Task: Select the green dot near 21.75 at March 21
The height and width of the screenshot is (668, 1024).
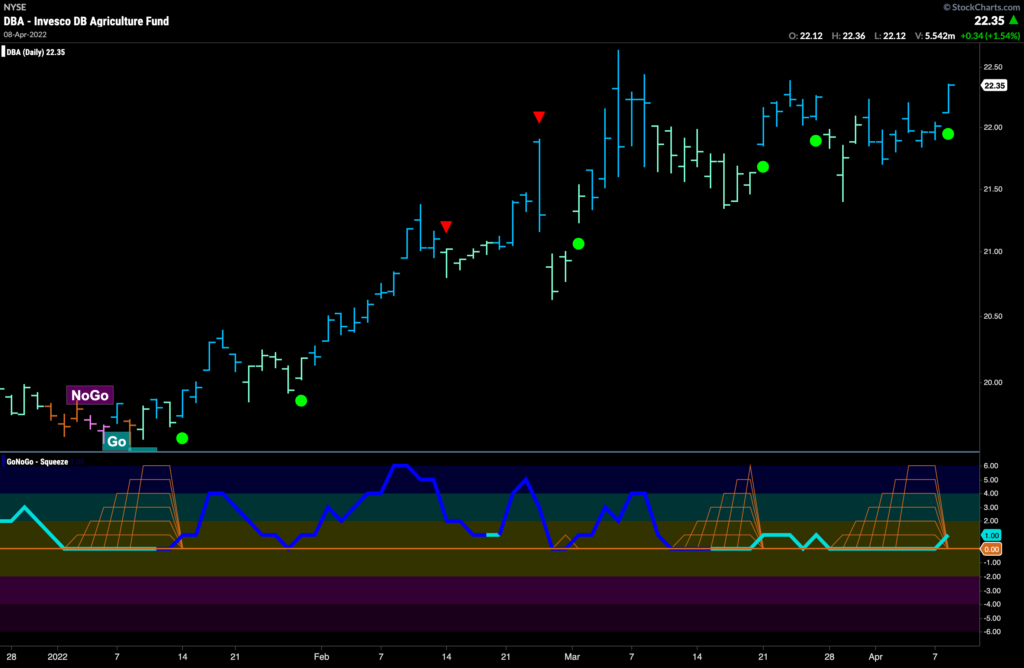Action: [x=763, y=167]
